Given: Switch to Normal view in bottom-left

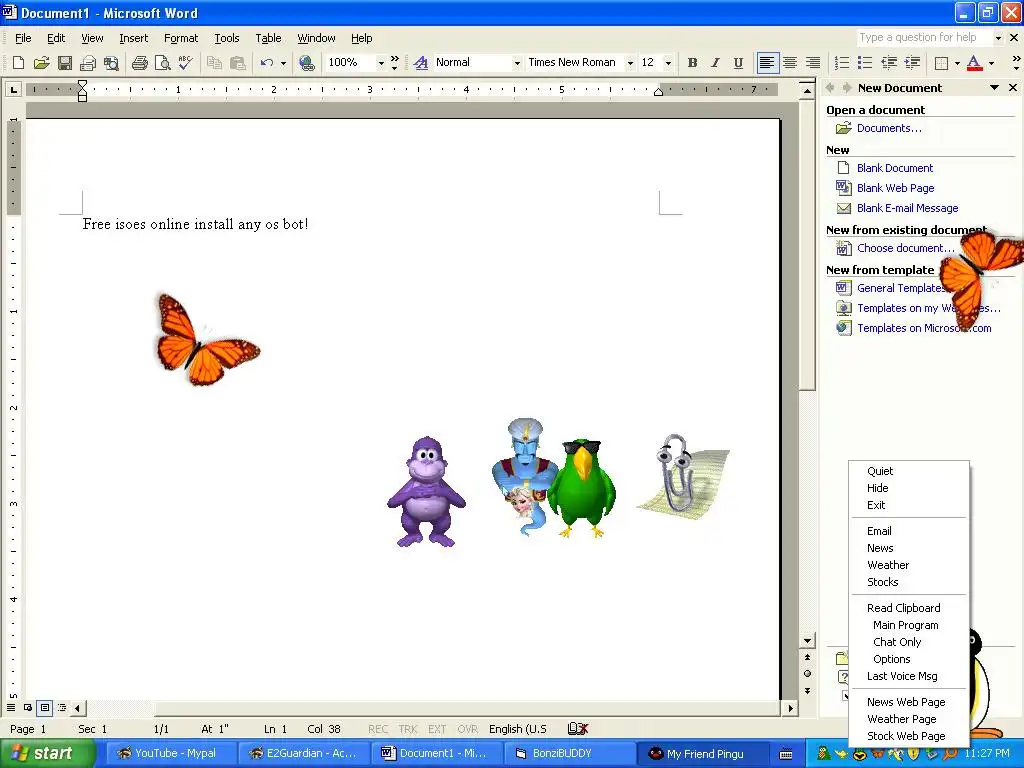Looking at the screenshot, I should click(11, 707).
